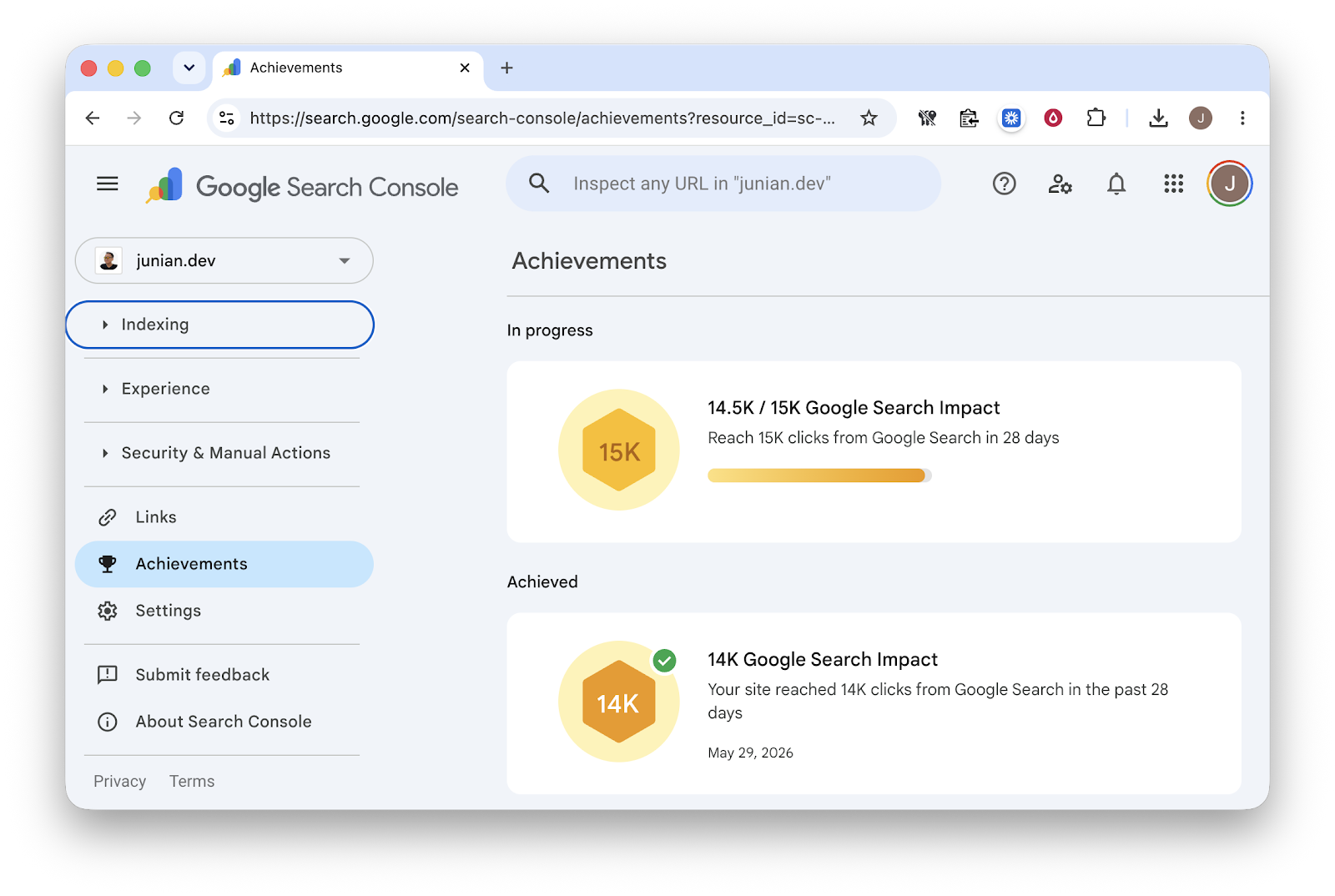Screen dimensions: 1335x896
Task: Select Achievements in the sidebar
Action: pos(224,564)
